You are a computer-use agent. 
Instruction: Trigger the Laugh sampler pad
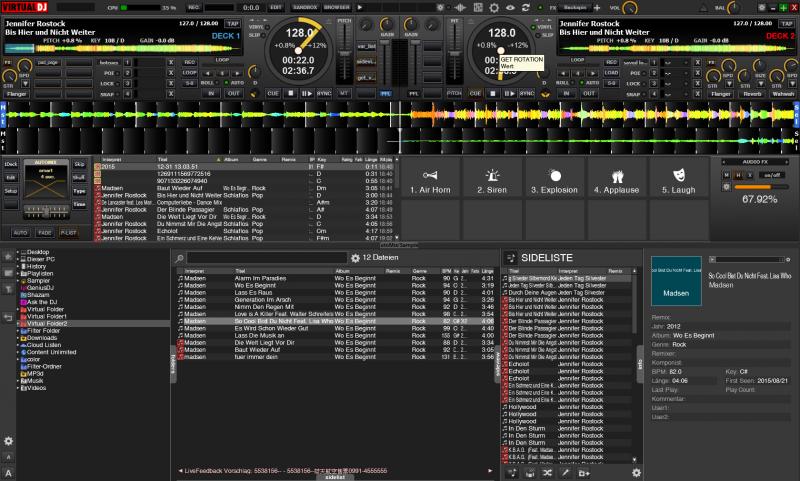(x=679, y=178)
